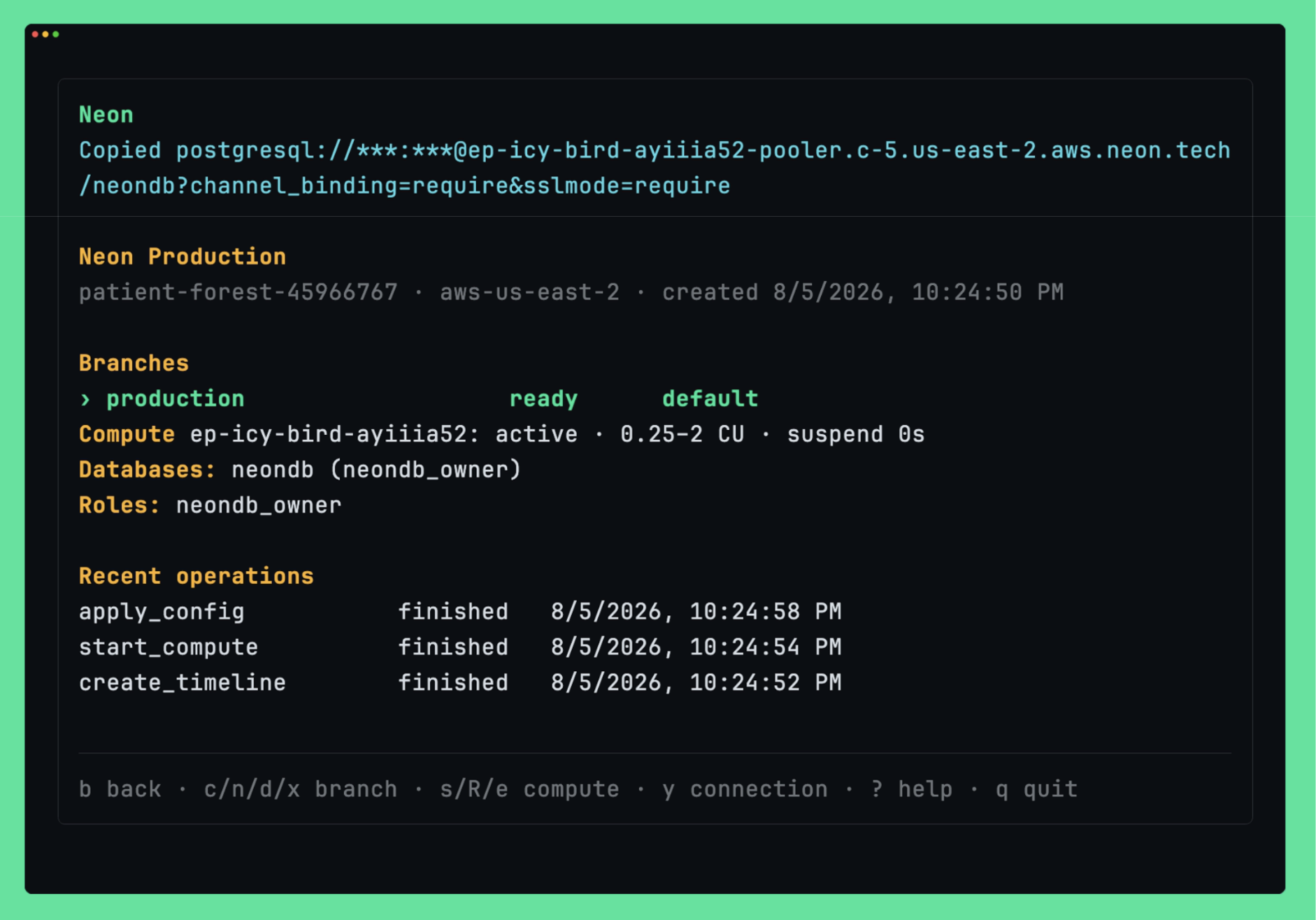The height and width of the screenshot is (920, 1316).
Task: Click the created 8/5/2026, 10:24:50 PM text
Action: [863, 292]
